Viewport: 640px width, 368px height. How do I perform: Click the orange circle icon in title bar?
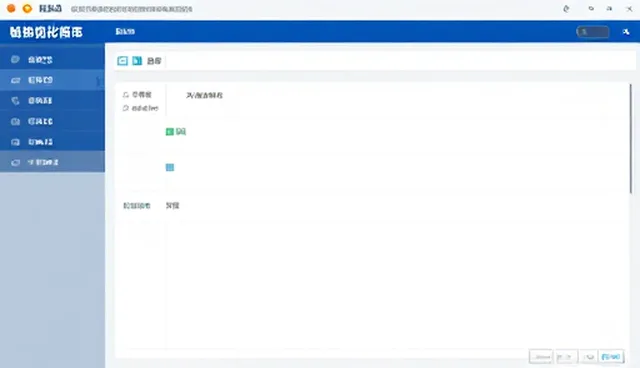tap(11, 8)
